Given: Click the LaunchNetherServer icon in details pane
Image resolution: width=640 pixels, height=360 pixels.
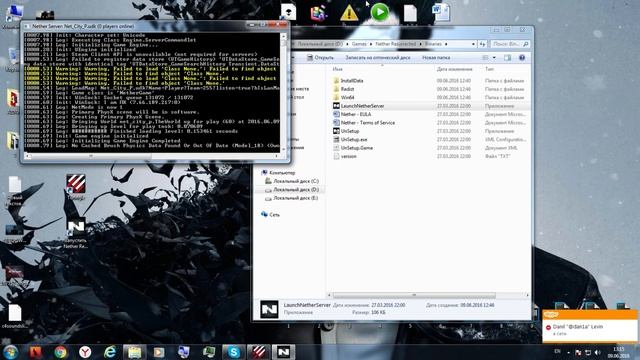Looking at the screenshot, I should pos(269,309).
